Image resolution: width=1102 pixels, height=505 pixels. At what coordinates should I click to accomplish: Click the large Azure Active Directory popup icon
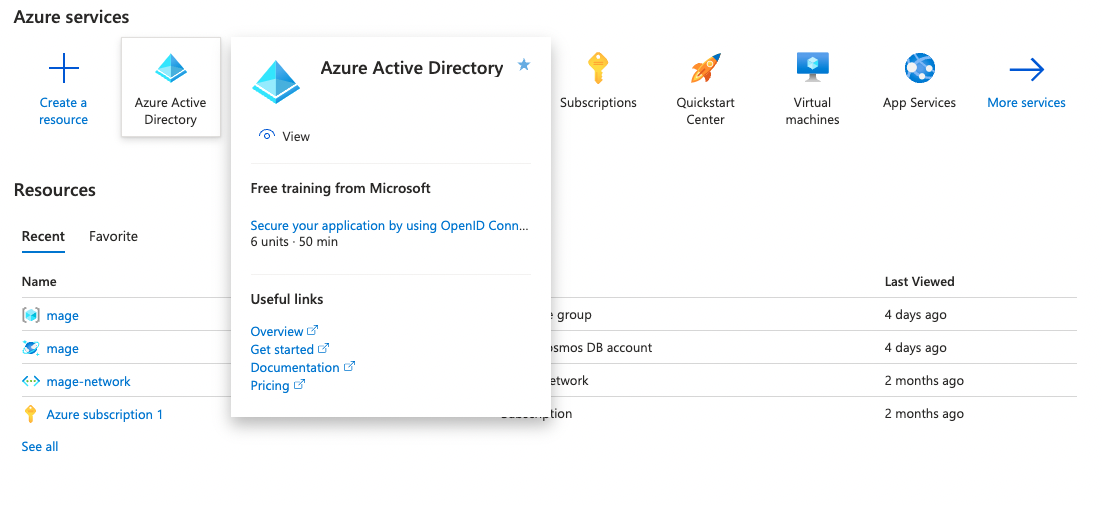click(276, 81)
